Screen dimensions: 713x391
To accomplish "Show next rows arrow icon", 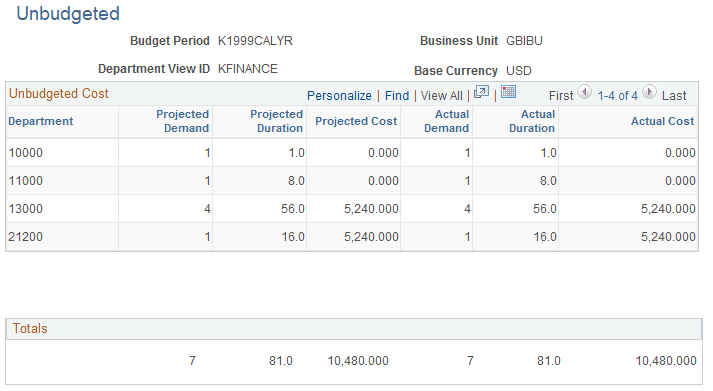I will [649, 92].
